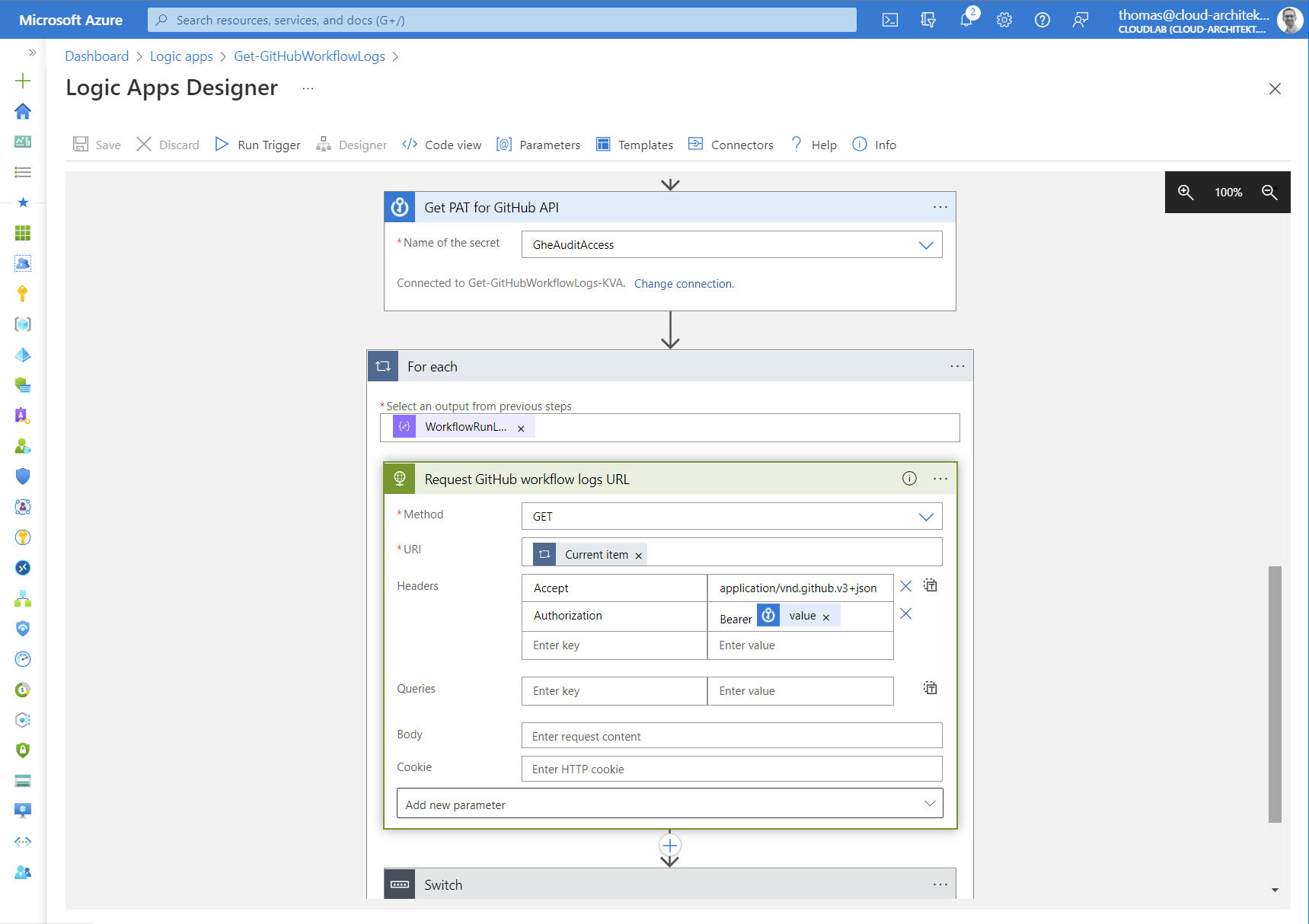
Task: Click the portal search box
Action: pos(502,20)
